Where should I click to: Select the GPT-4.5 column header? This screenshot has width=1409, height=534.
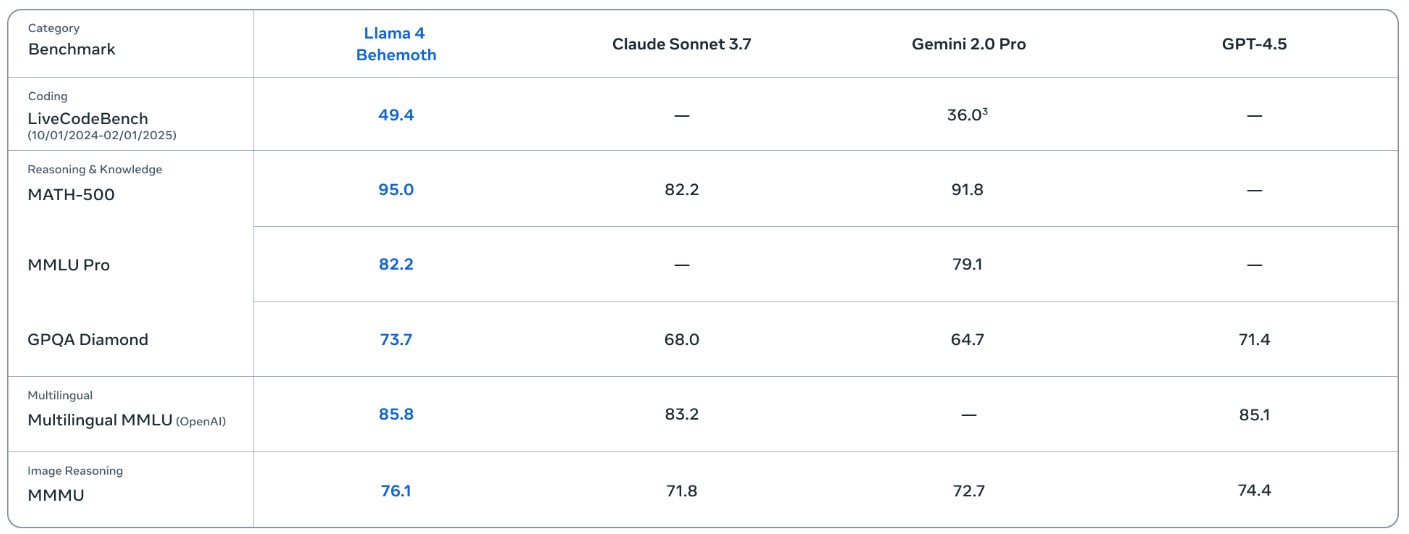[x=1254, y=44]
